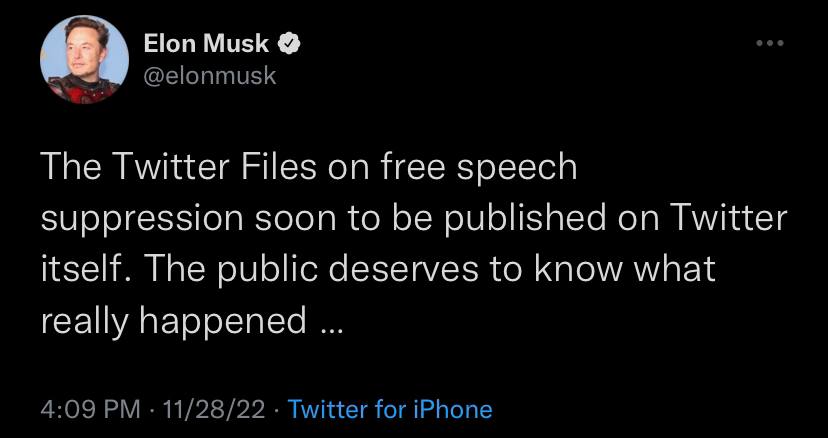Viewport: 828px width, 438px height.
Task: Click the 11/28/22 date
Action: pos(214,409)
